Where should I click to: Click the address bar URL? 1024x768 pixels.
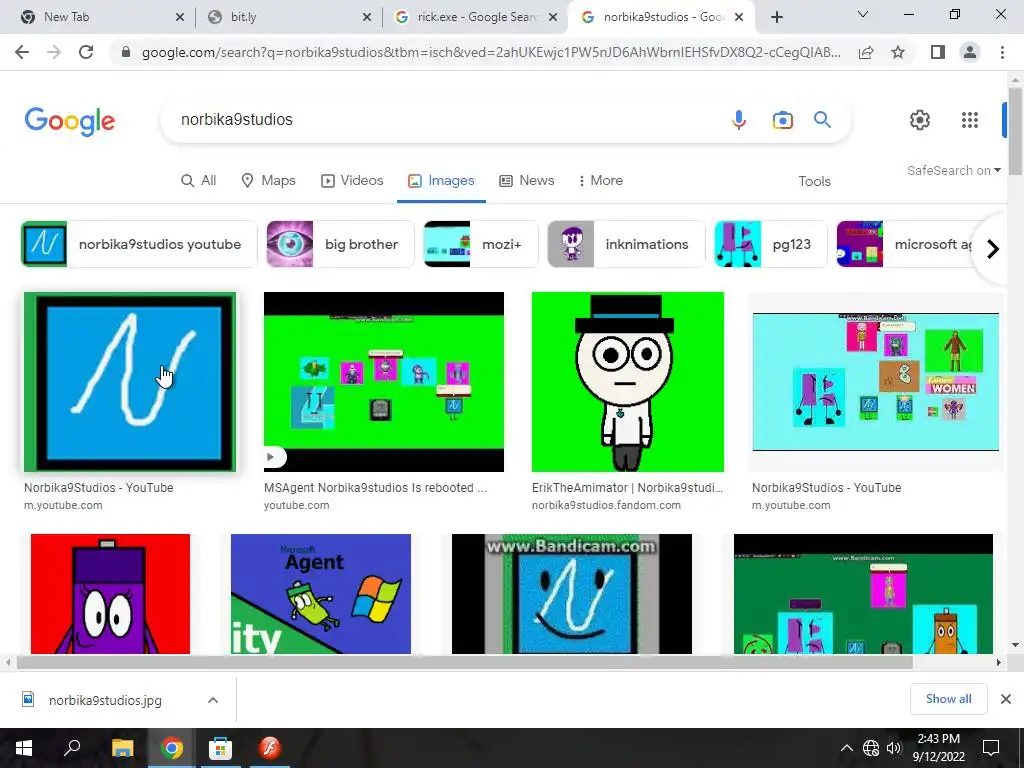click(x=491, y=52)
